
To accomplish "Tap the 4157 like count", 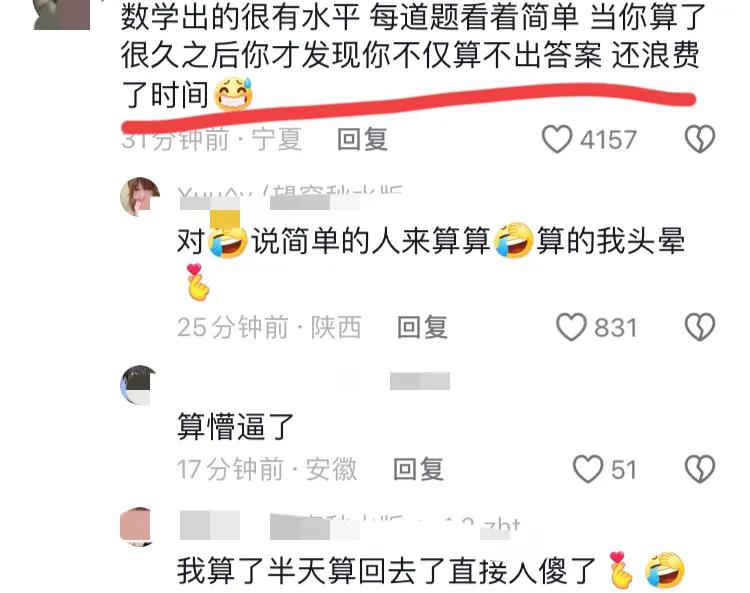I will point(608,140).
